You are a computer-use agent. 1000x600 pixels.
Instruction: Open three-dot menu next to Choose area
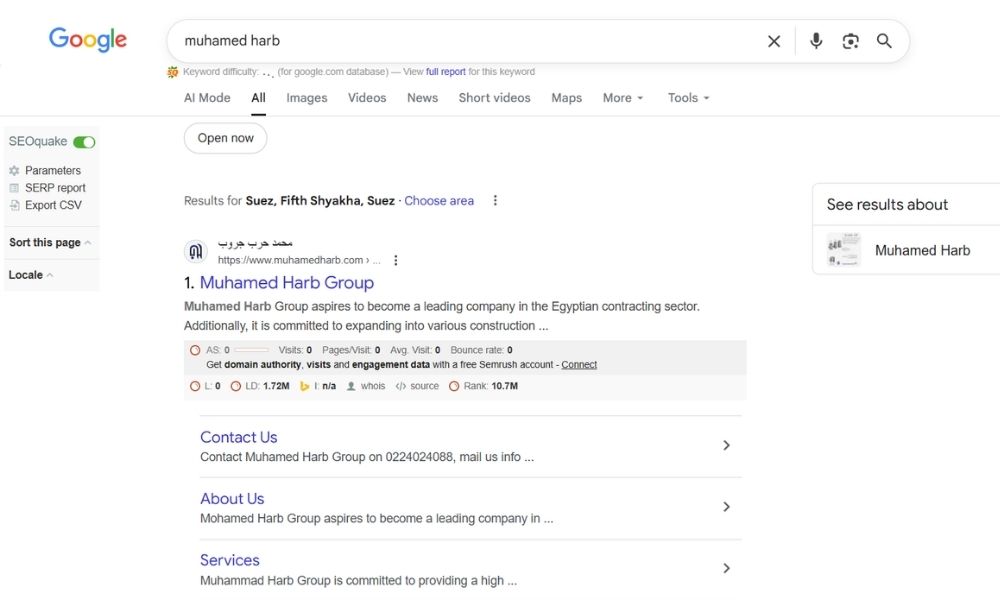[494, 201]
